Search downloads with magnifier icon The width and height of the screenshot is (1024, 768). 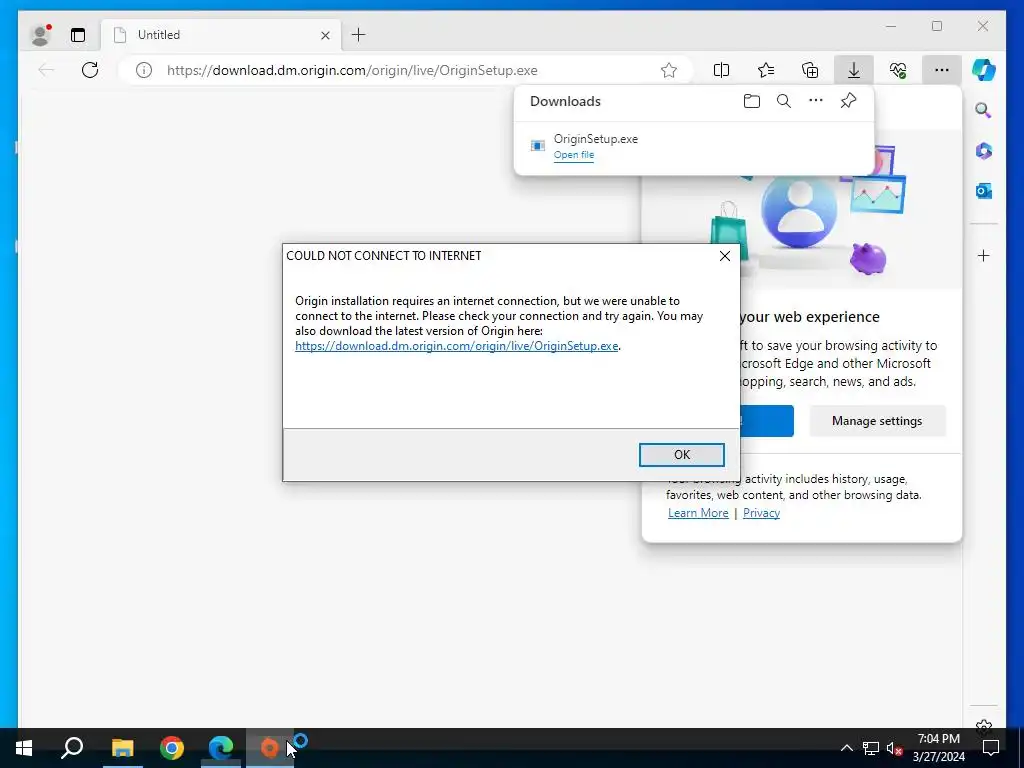point(784,101)
